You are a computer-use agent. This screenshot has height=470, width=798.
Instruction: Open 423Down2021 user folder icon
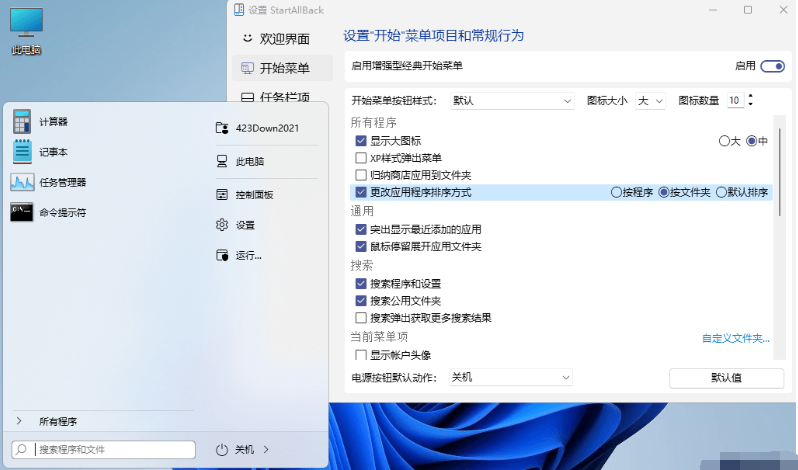tap(222, 128)
